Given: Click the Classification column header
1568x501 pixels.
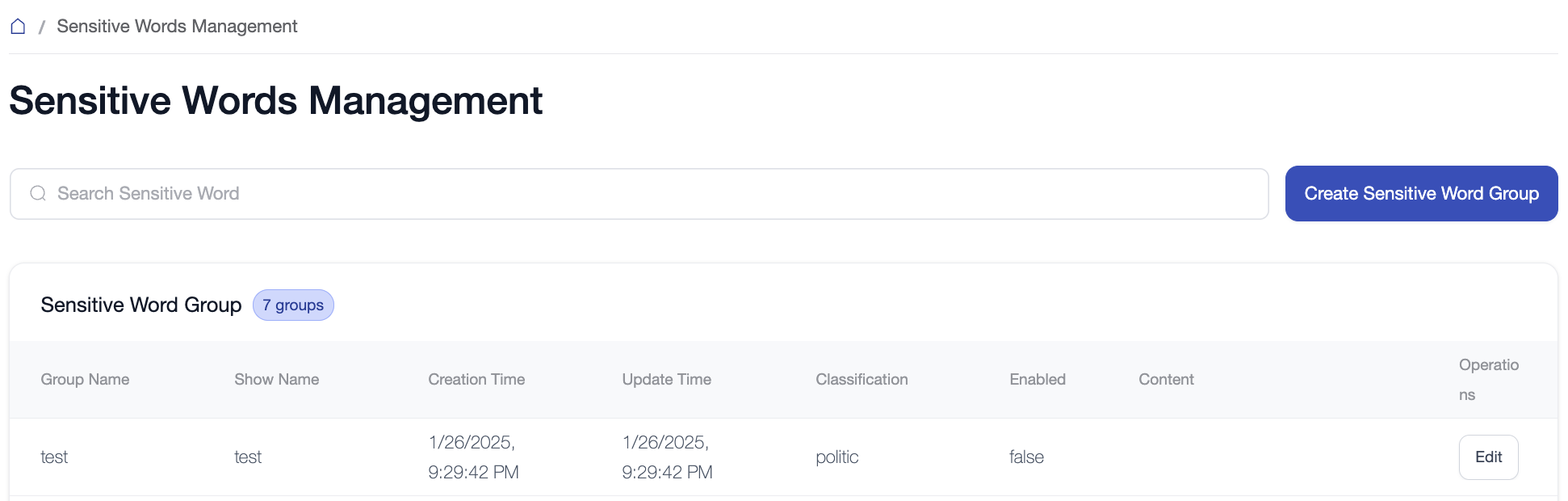Looking at the screenshot, I should tap(862, 380).
